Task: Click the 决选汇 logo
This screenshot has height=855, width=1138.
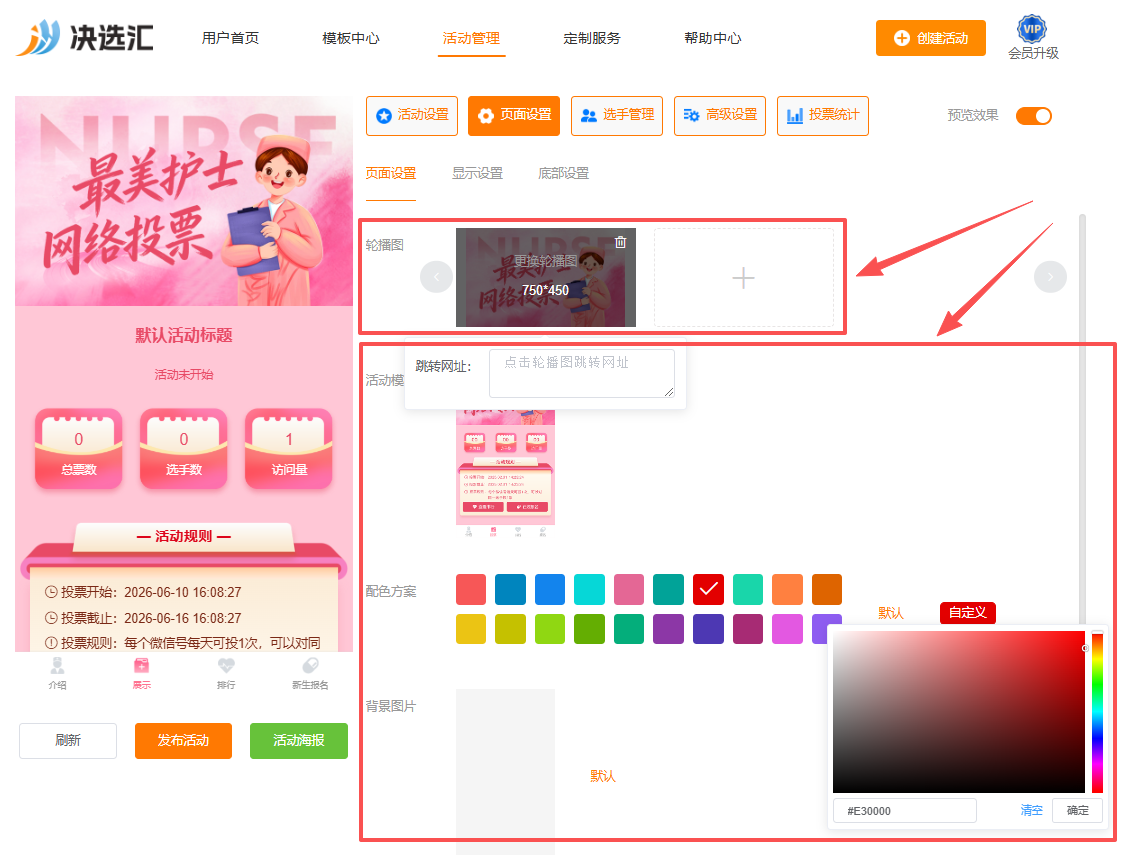Action: [x=85, y=38]
